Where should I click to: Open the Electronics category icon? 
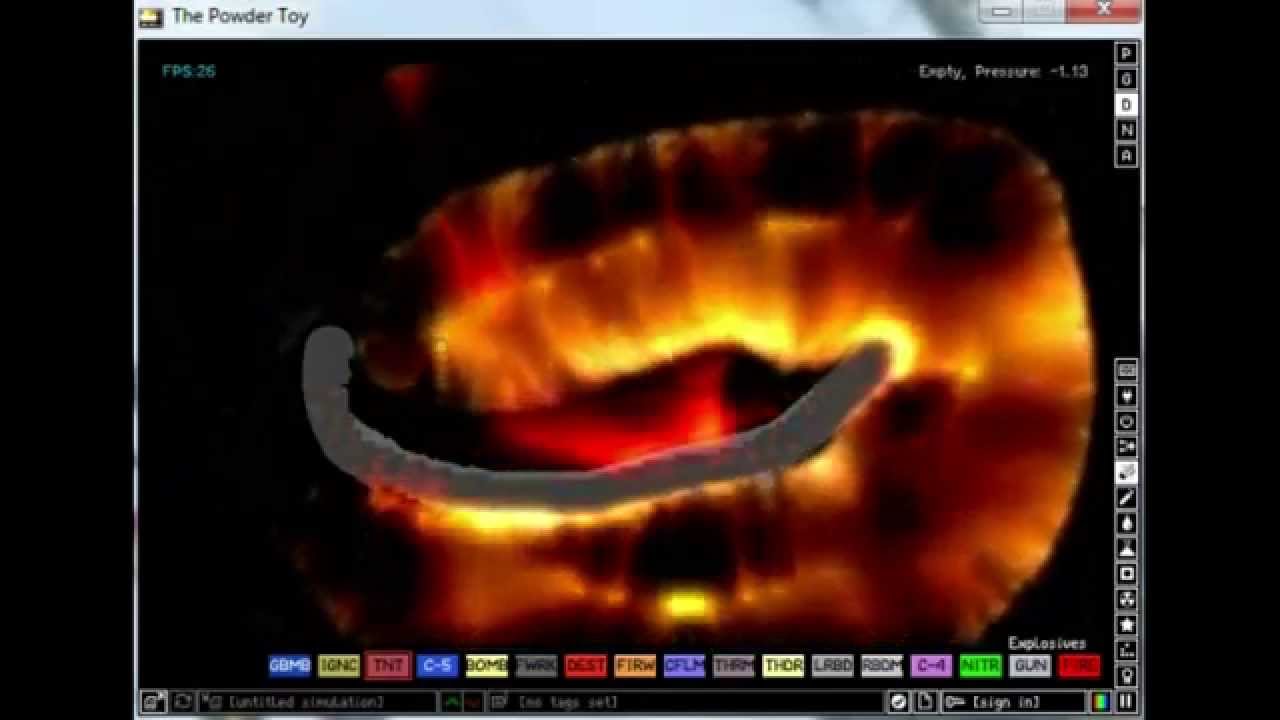coord(1127,396)
